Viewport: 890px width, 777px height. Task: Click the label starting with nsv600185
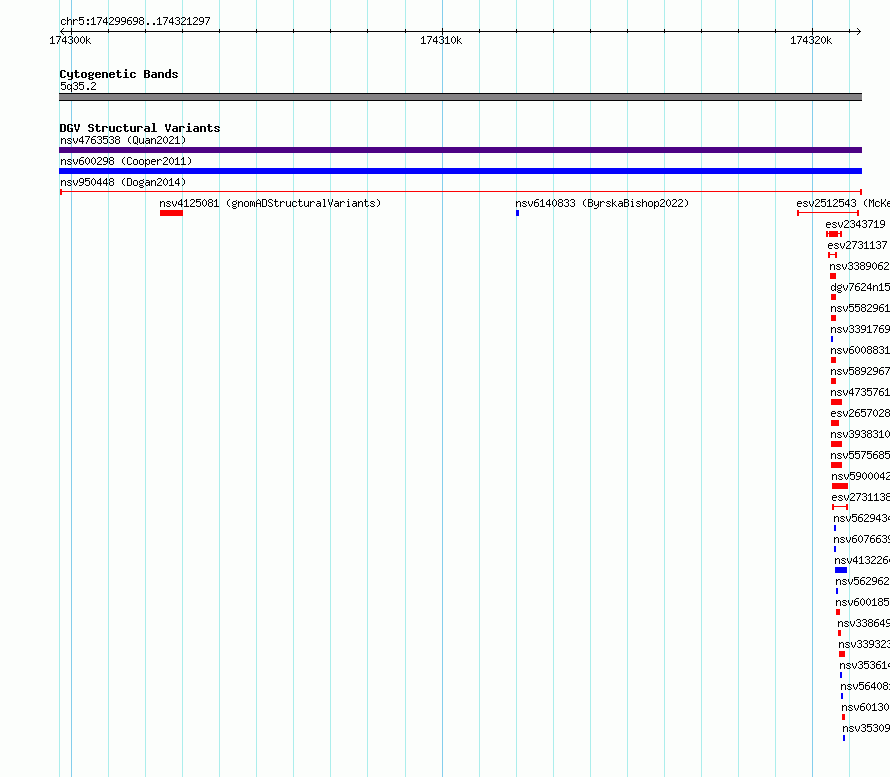pyautogui.click(x=863, y=602)
